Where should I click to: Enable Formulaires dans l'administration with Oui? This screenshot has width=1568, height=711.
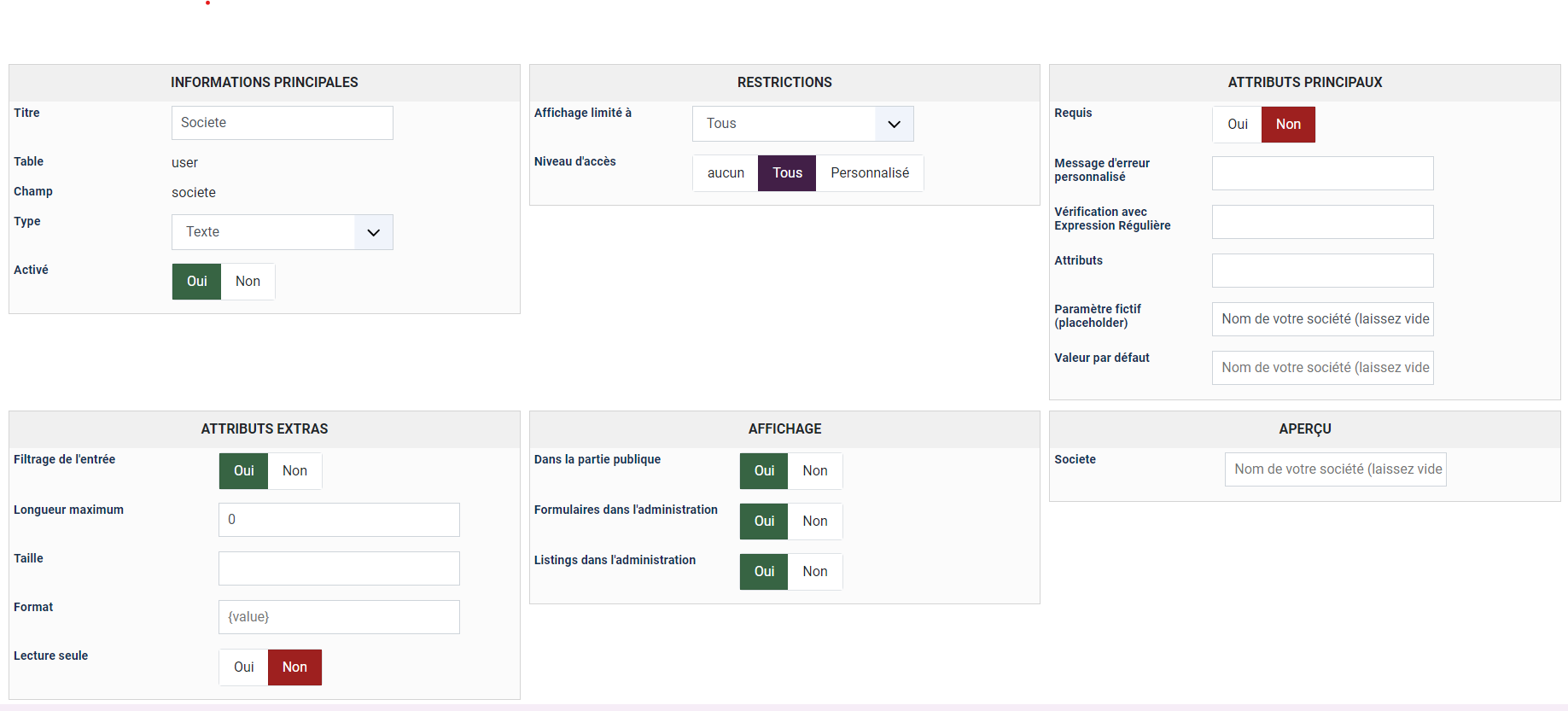click(764, 522)
